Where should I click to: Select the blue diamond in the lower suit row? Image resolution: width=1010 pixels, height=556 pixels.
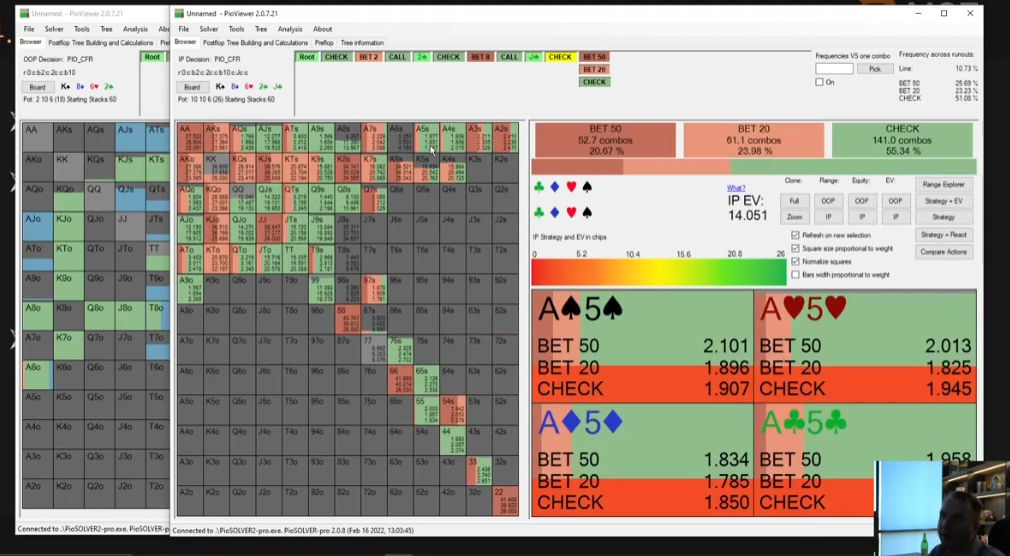[x=555, y=212]
